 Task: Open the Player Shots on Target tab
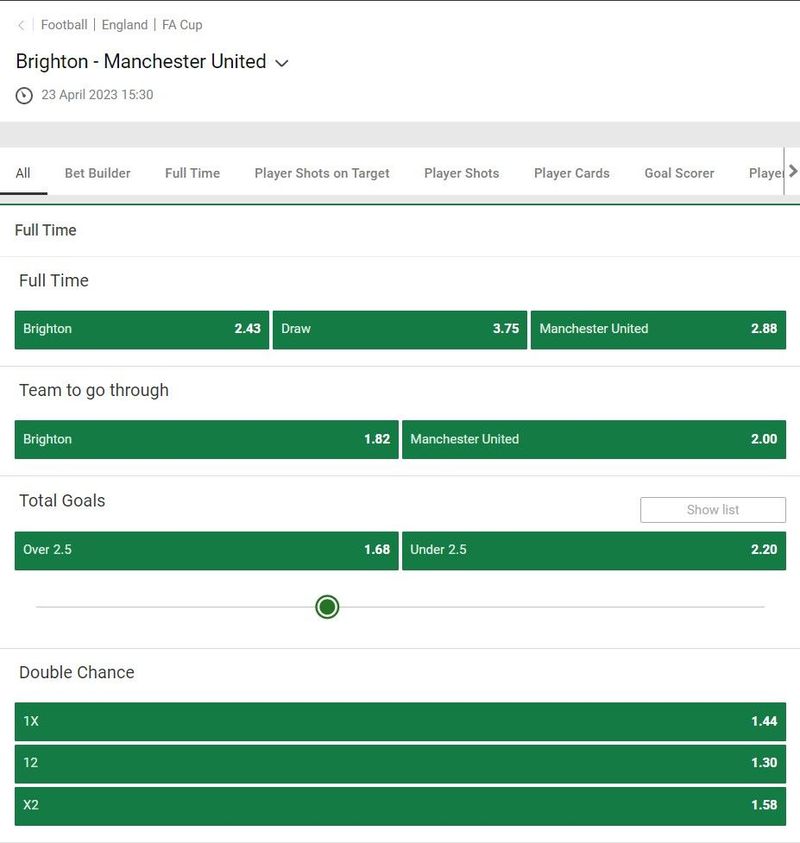[322, 173]
